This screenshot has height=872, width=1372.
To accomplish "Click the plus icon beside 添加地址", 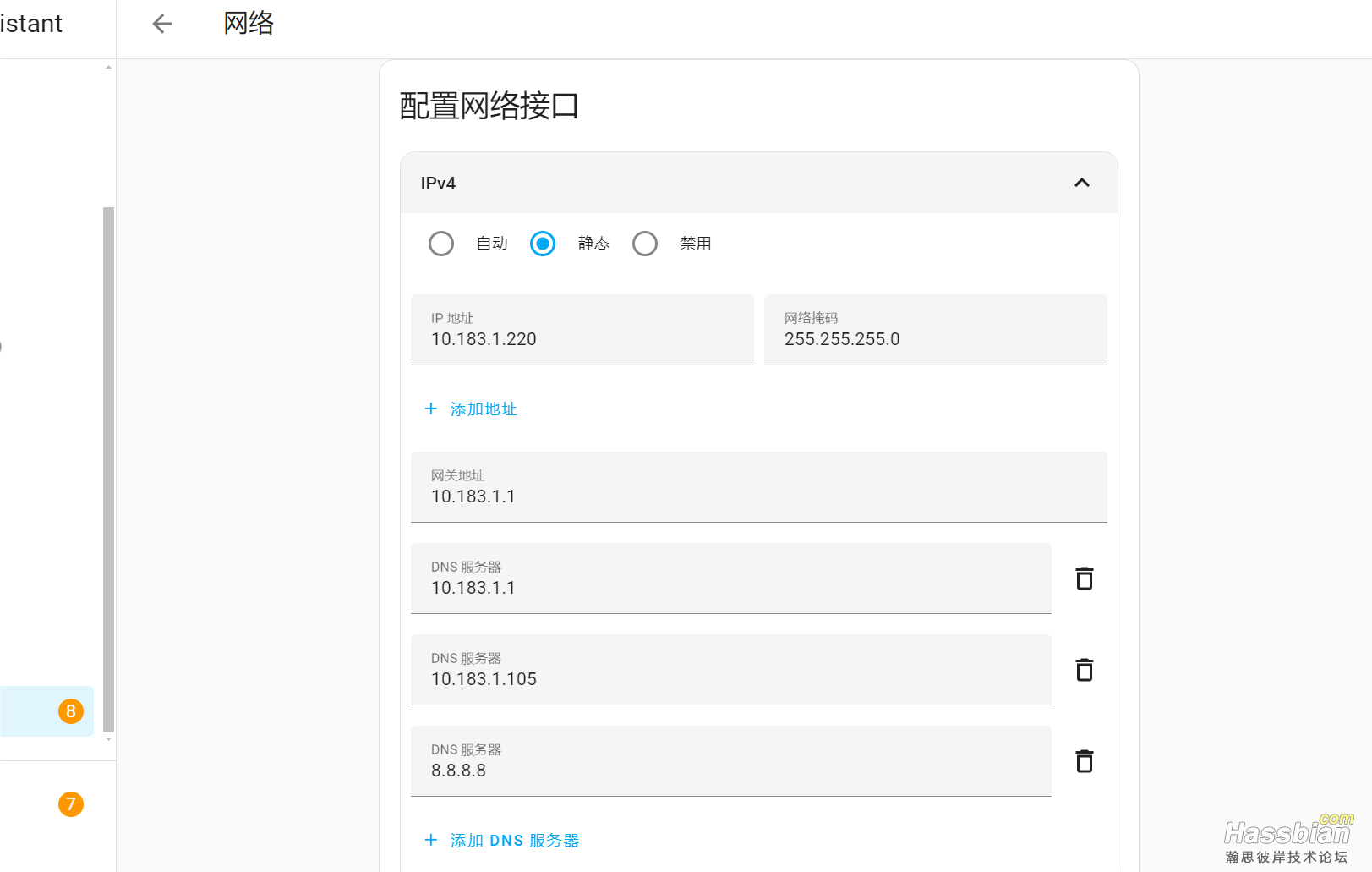I will 431,409.
